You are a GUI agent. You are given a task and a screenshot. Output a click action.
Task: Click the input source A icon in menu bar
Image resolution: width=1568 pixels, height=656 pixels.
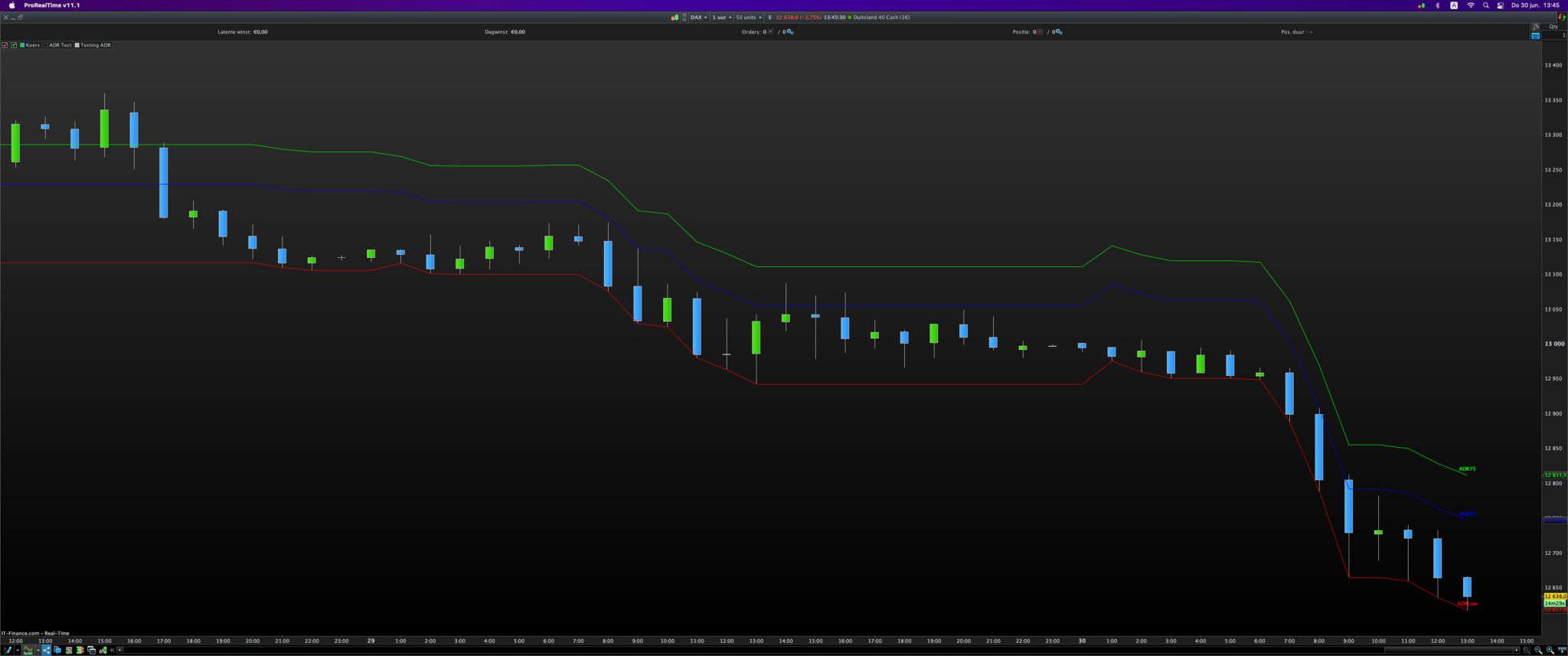1454,5
